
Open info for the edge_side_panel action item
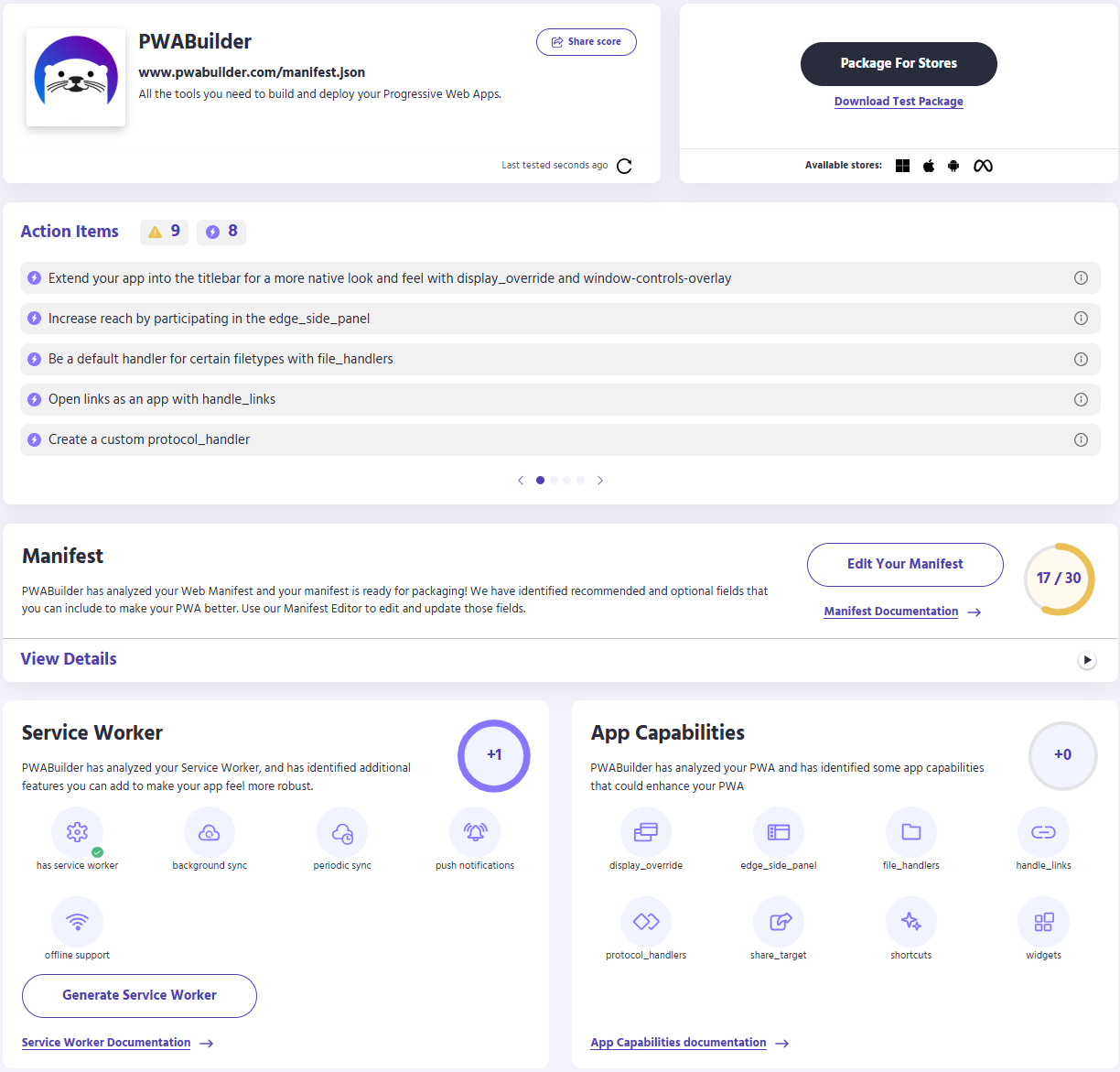(x=1081, y=319)
